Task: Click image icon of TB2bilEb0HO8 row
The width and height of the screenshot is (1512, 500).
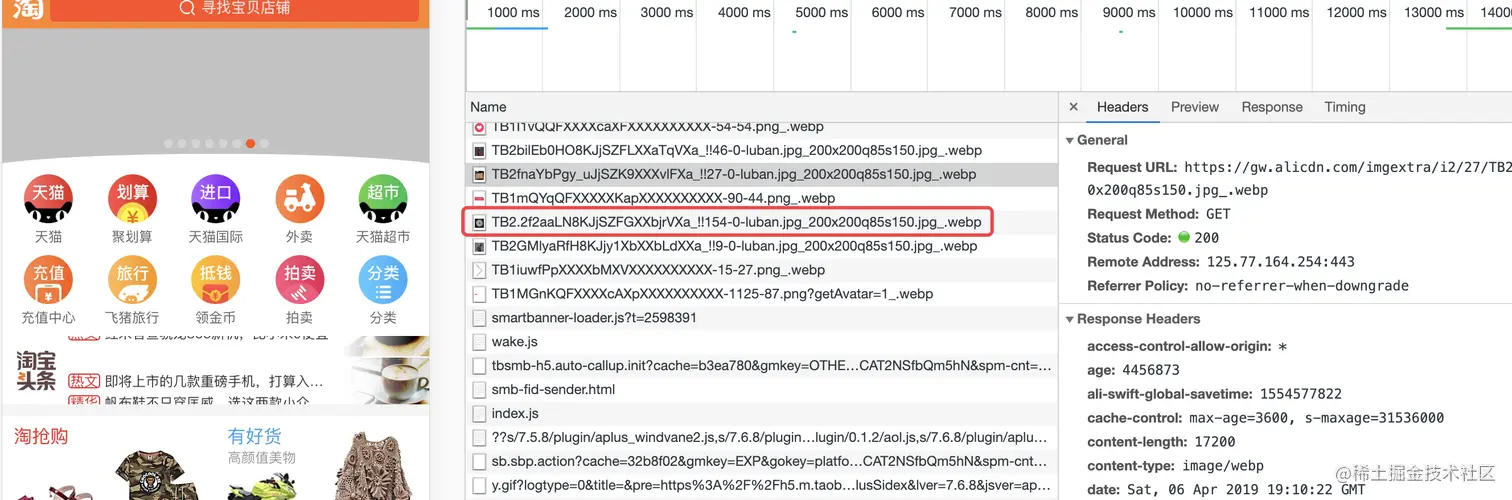Action: pyautogui.click(x=480, y=151)
